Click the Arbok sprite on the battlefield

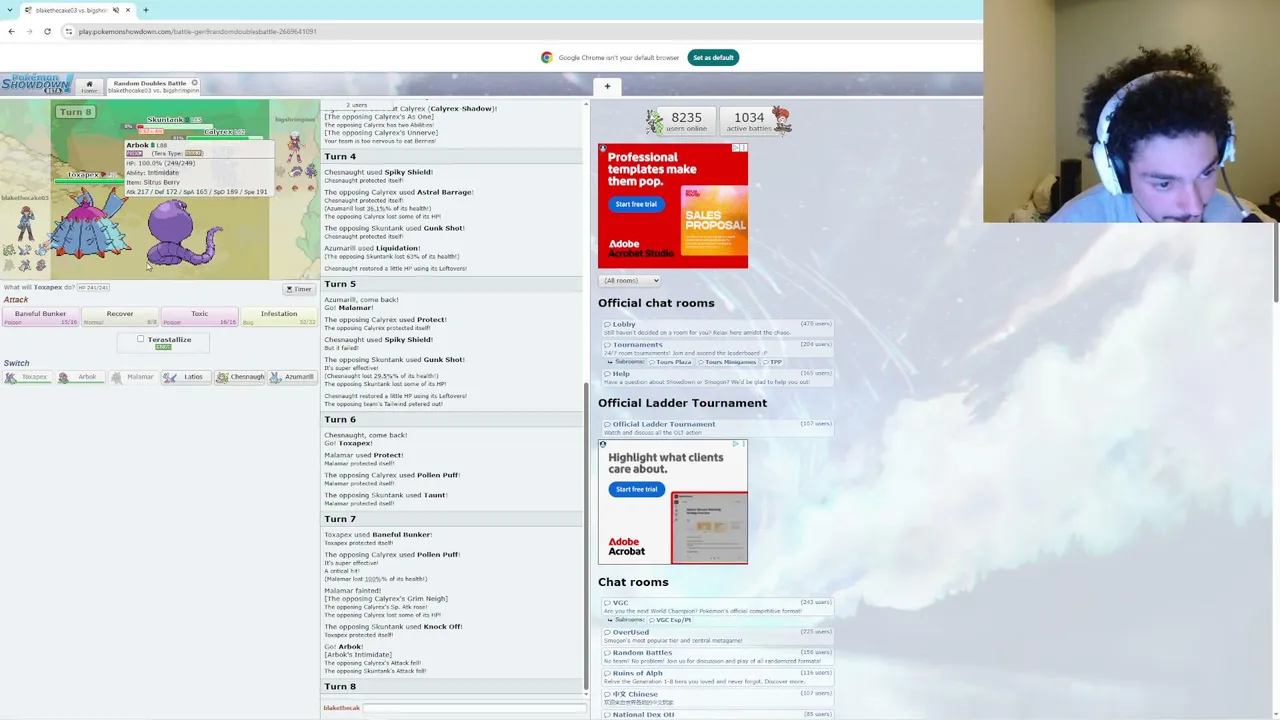click(183, 233)
